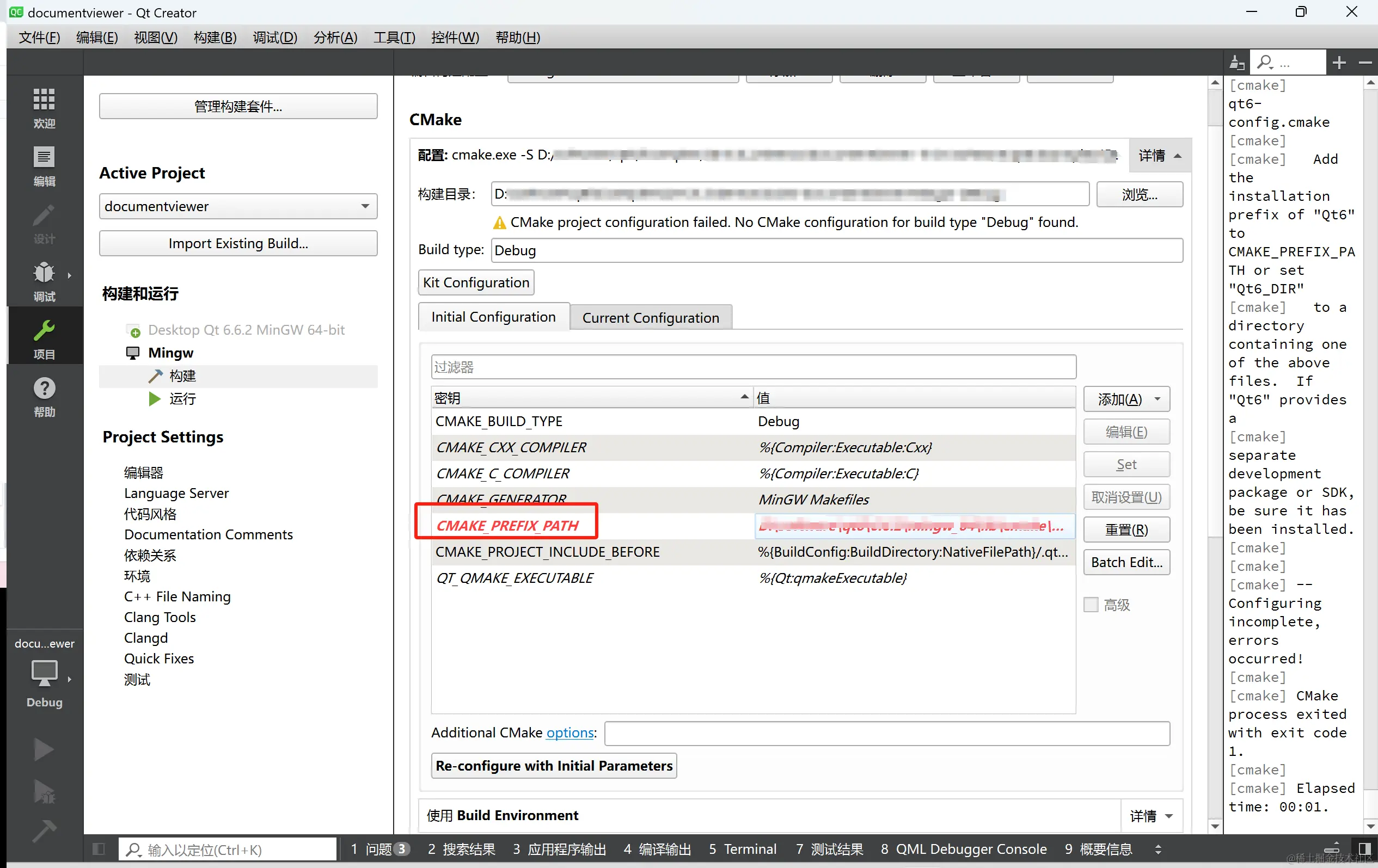
Task: Select the CMAKE_PREFIX_PATH row
Action: (x=753, y=526)
